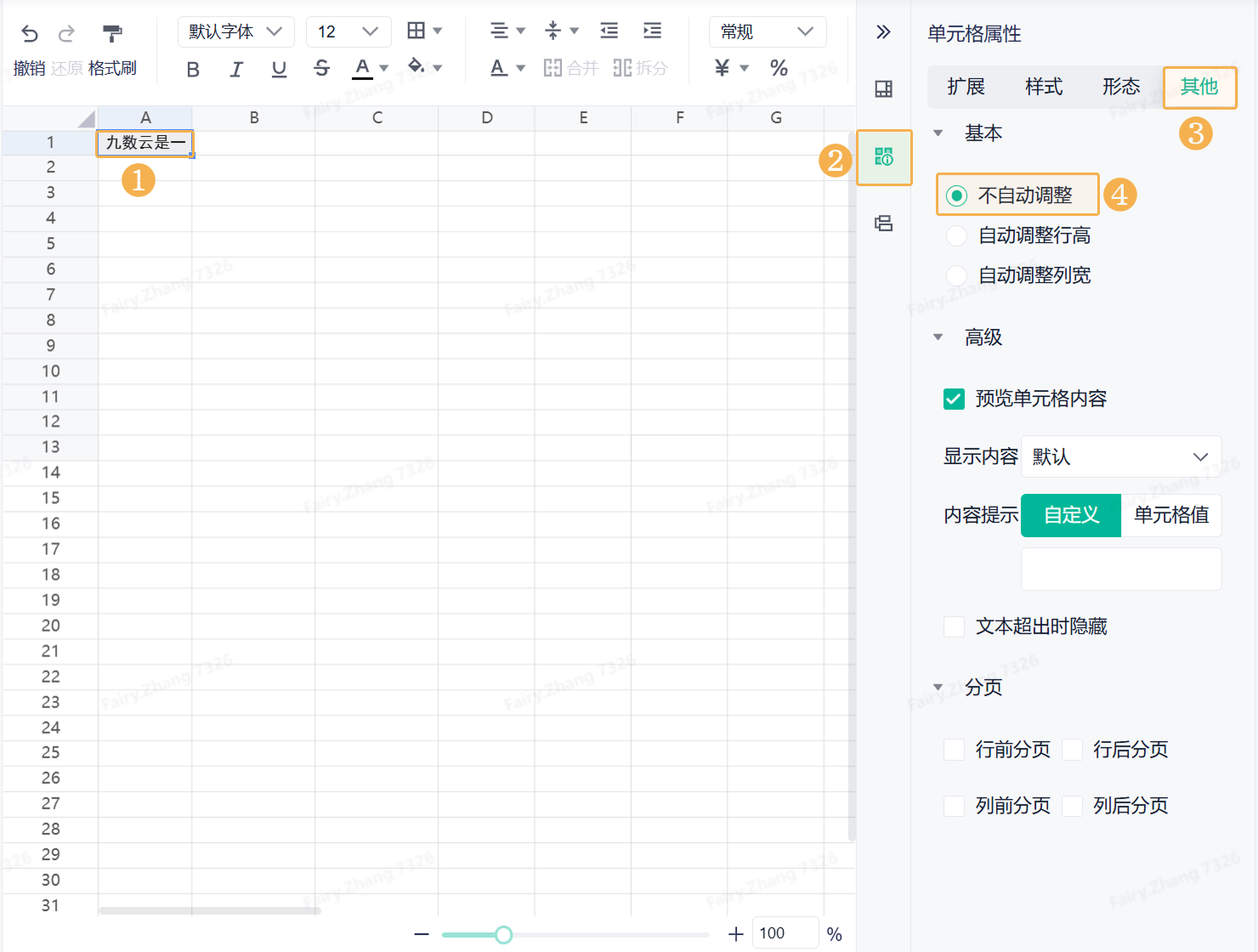The width and height of the screenshot is (1258, 952).
Task: Open the 默认字体 font dropdown
Action: (x=235, y=31)
